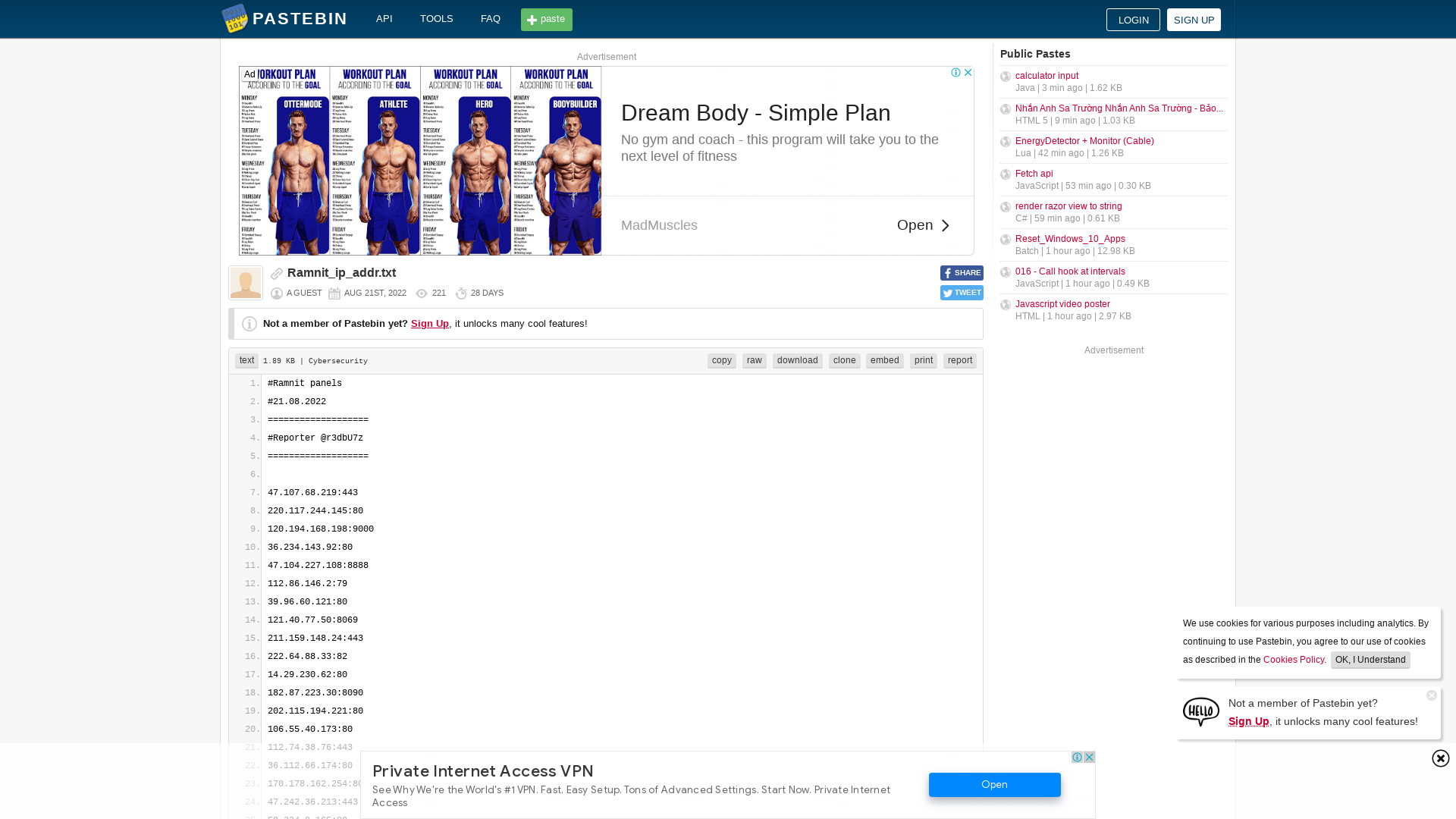Open the TOOLS menu item
Screen dimensions: 1456x819
pos(436,19)
